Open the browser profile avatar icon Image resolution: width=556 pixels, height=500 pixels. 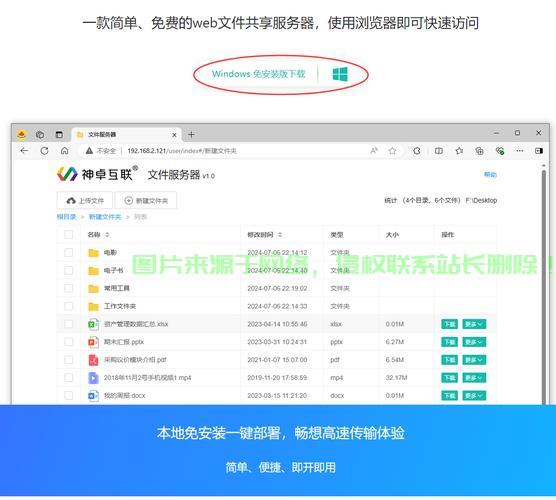[22, 134]
